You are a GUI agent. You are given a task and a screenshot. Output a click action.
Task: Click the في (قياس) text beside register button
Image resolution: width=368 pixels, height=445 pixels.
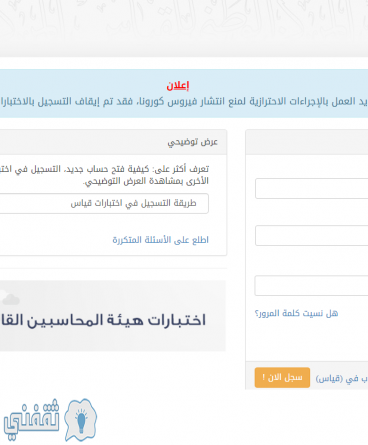(341, 379)
